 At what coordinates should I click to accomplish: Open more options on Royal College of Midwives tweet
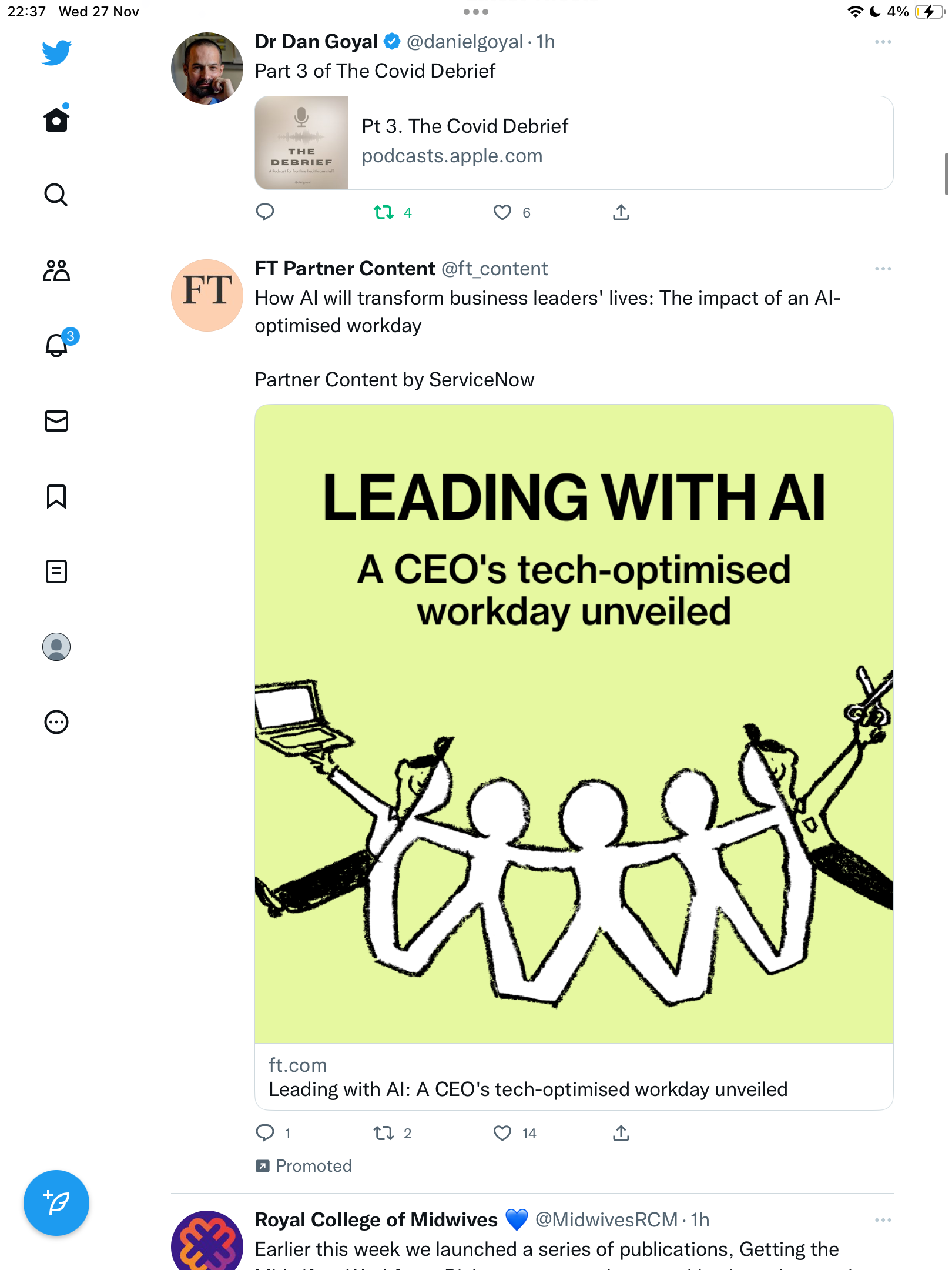pos(883,1220)
